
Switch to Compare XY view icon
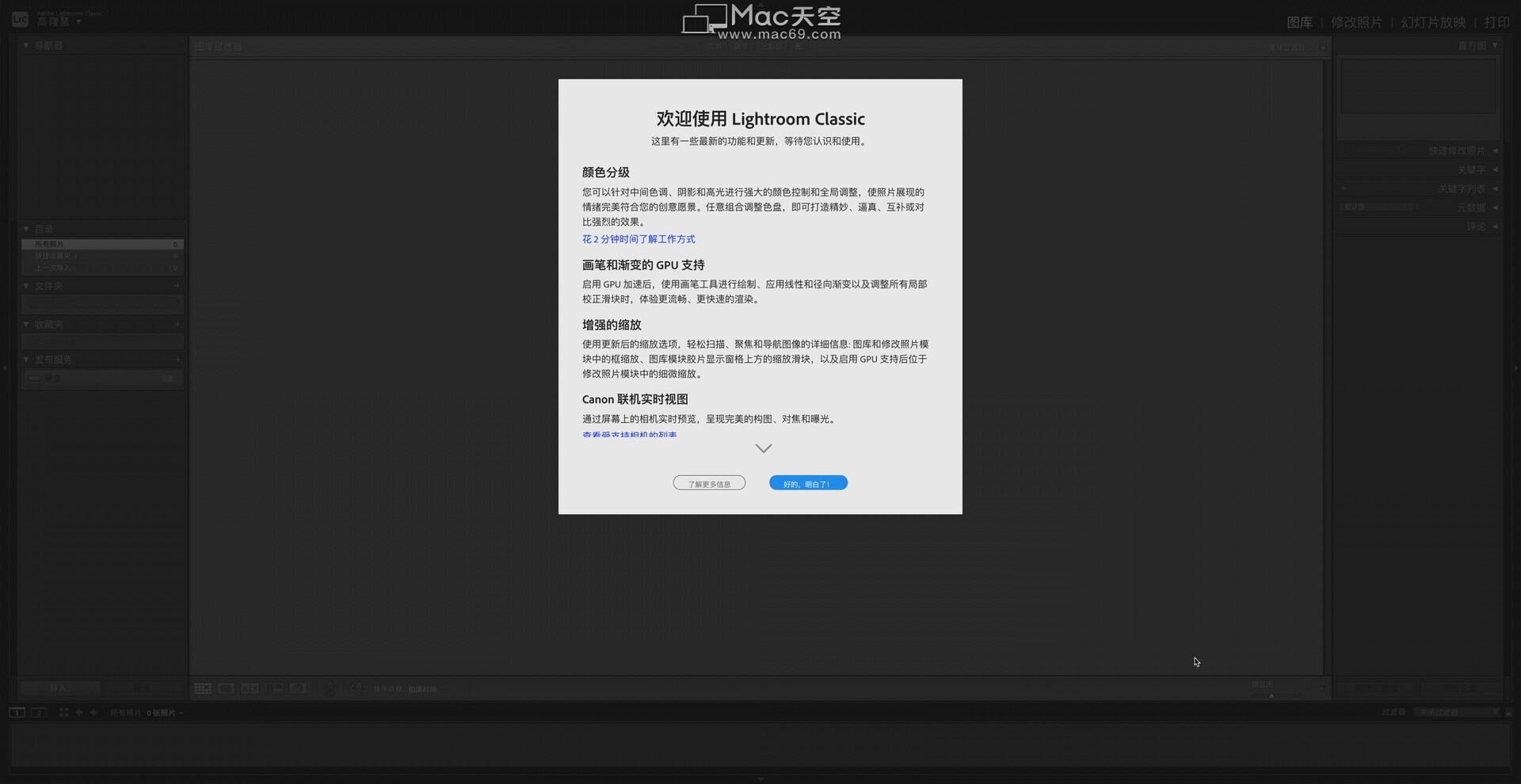250,688
